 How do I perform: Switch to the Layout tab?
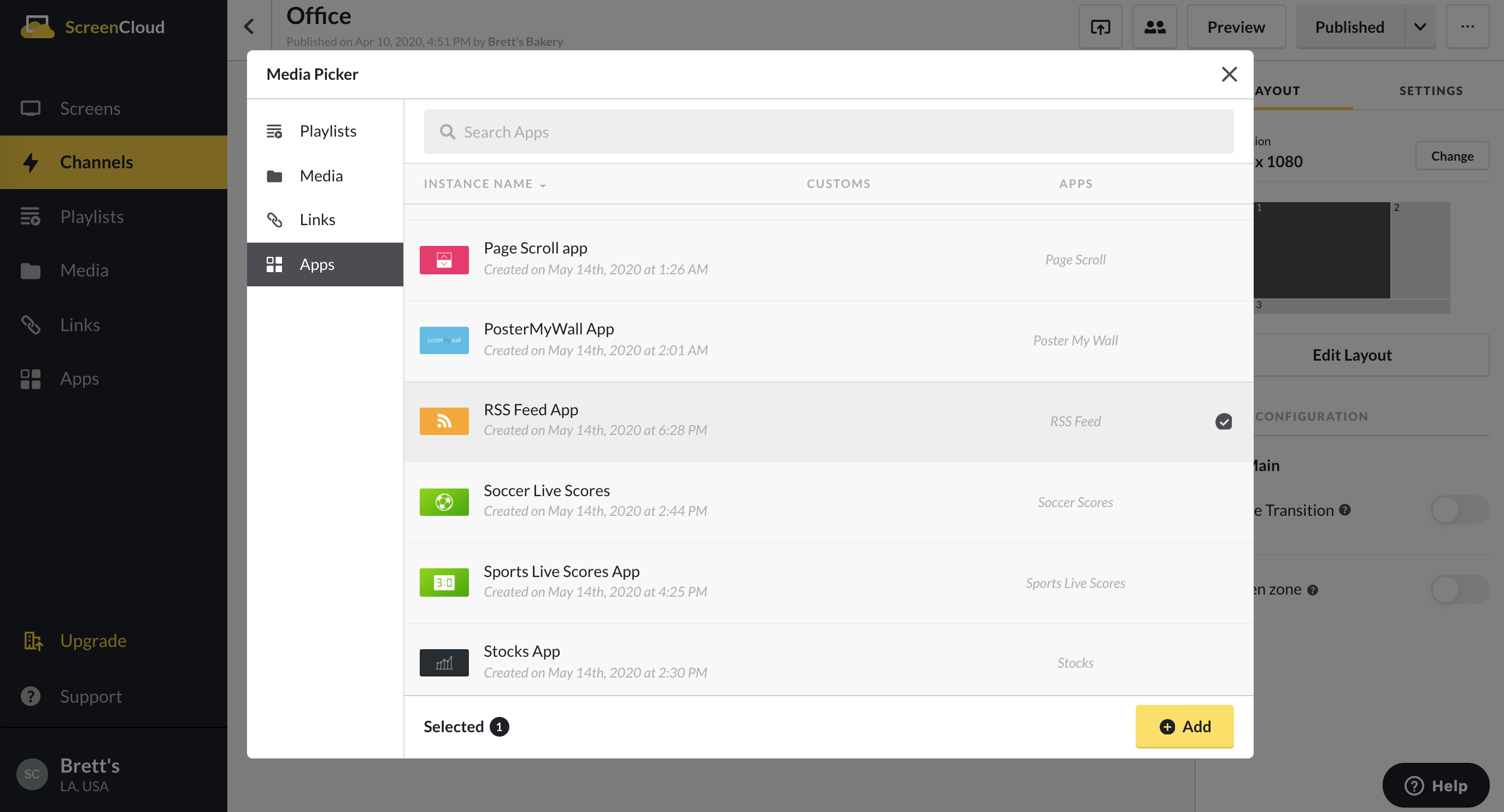(x=1274, y=90)
